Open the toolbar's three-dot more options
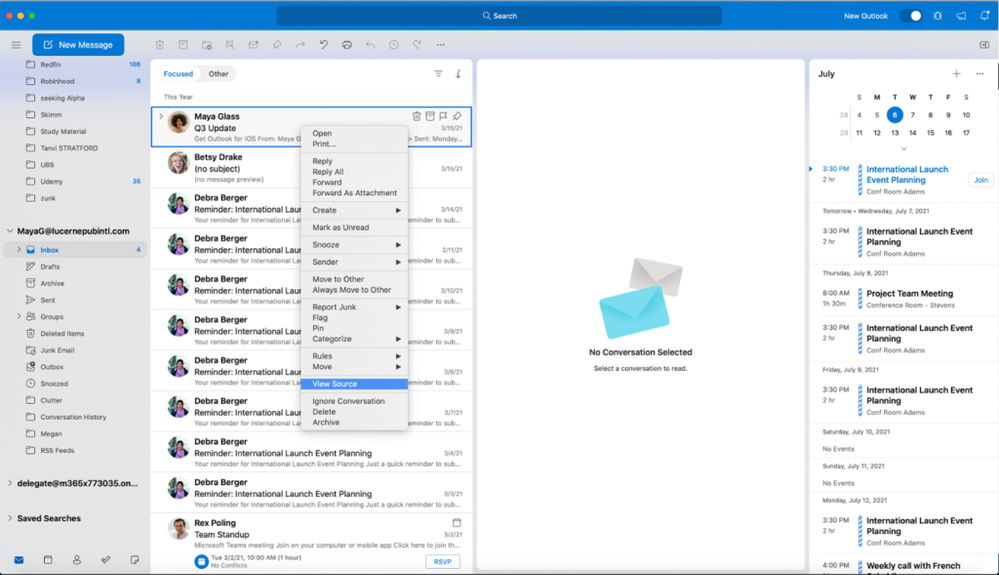The image size is (999, 575). pyautogui.click(x=440, y=45)
